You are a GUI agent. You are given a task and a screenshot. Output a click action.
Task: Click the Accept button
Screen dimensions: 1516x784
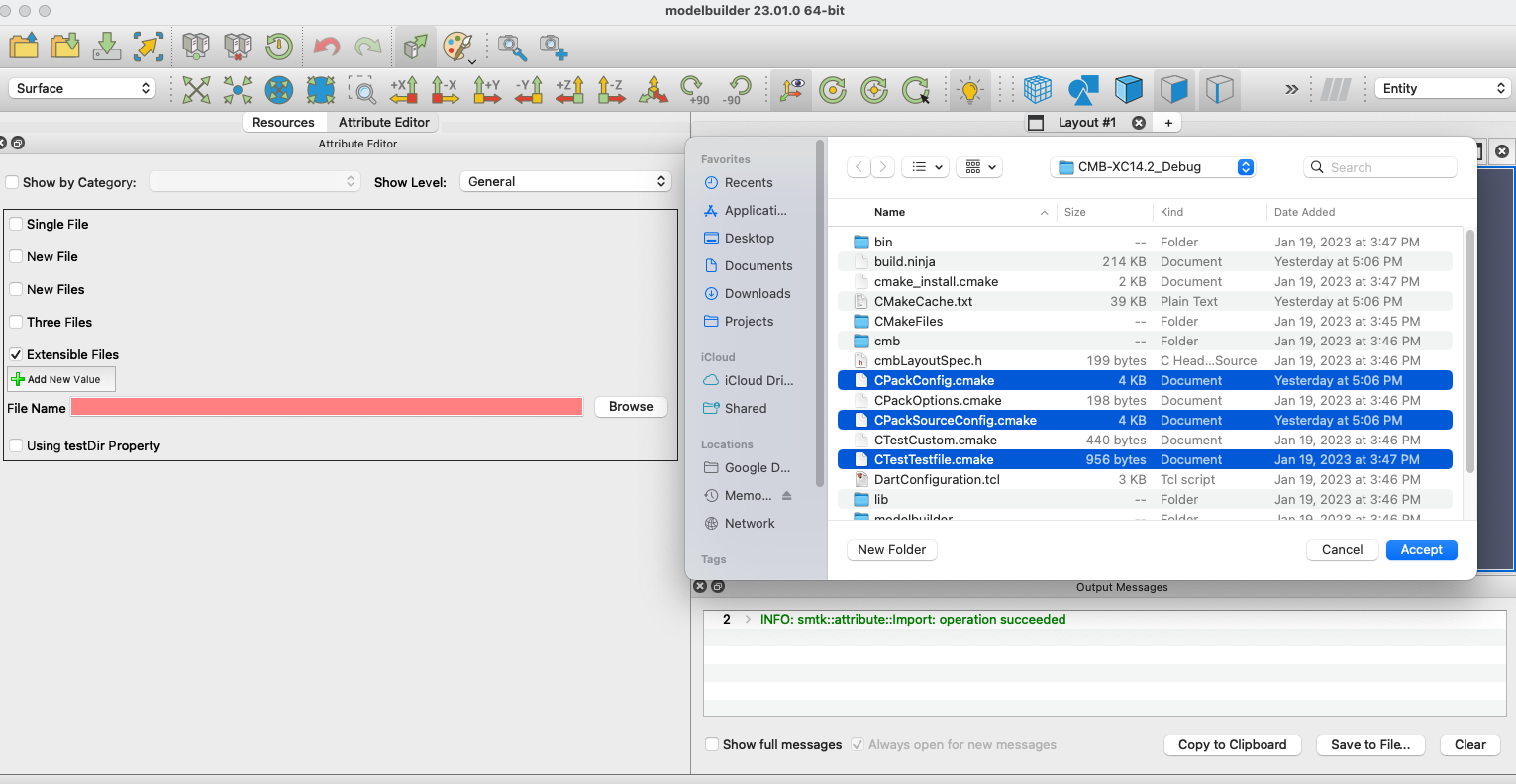tap(1422, 550)
